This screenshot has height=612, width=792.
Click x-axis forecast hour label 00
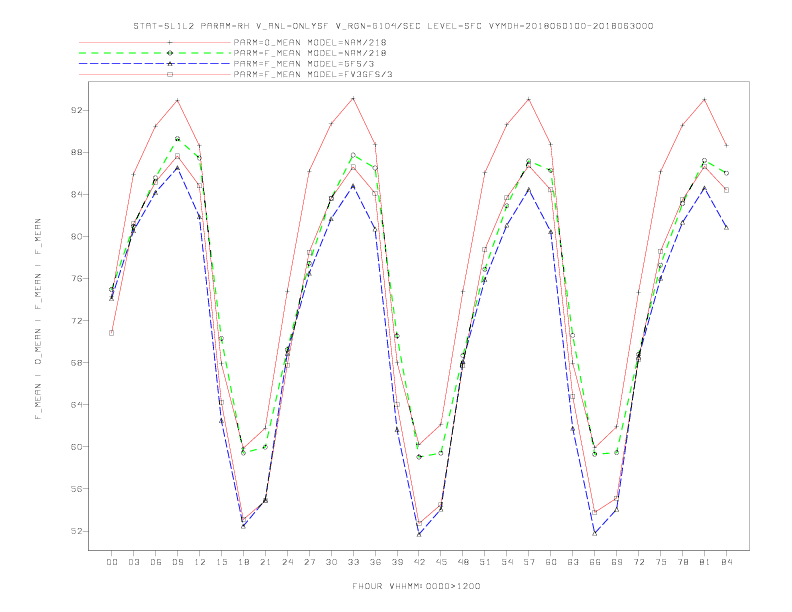coord(112,562)
